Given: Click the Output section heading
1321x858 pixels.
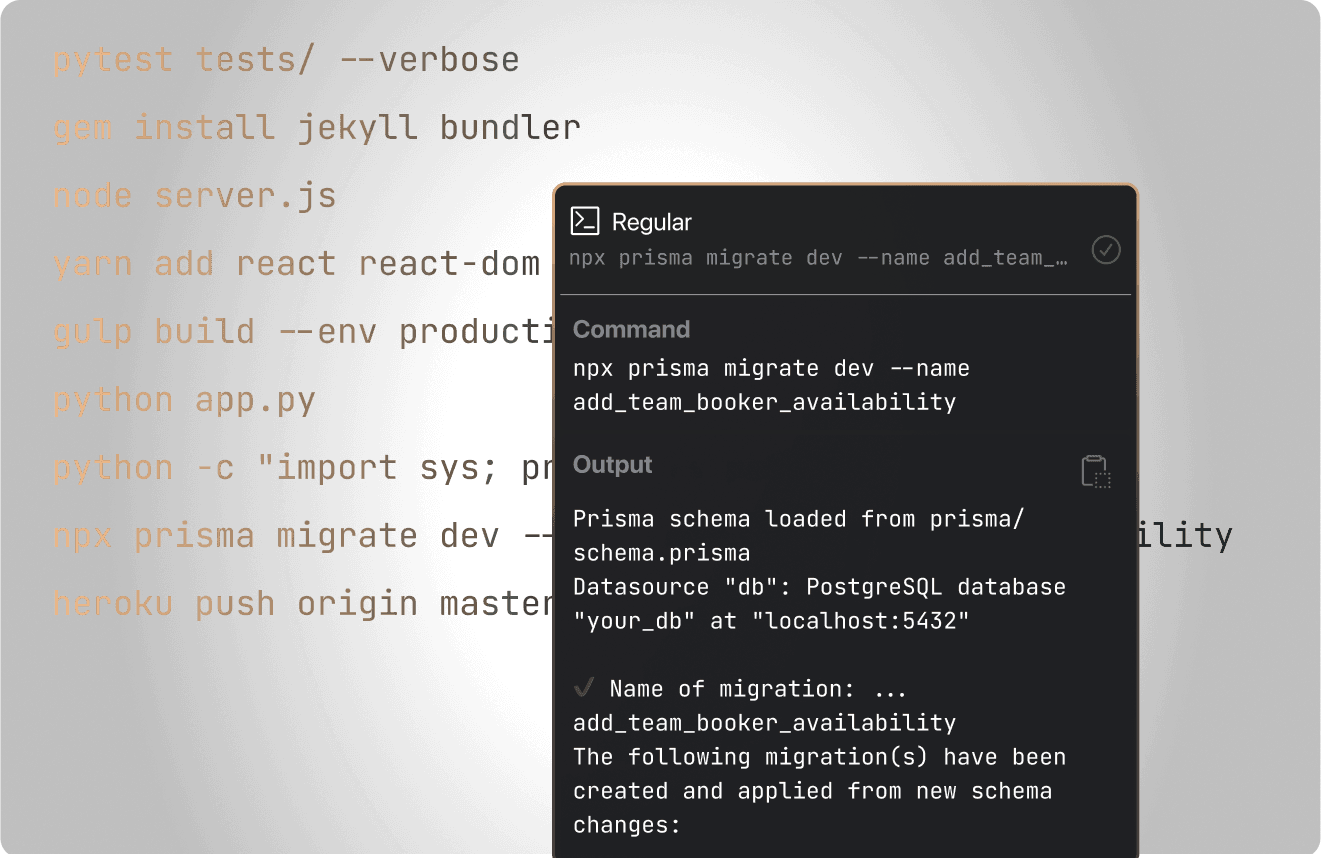Looking at the screenshot, I should pyautogui.click(x=613, y=465).
